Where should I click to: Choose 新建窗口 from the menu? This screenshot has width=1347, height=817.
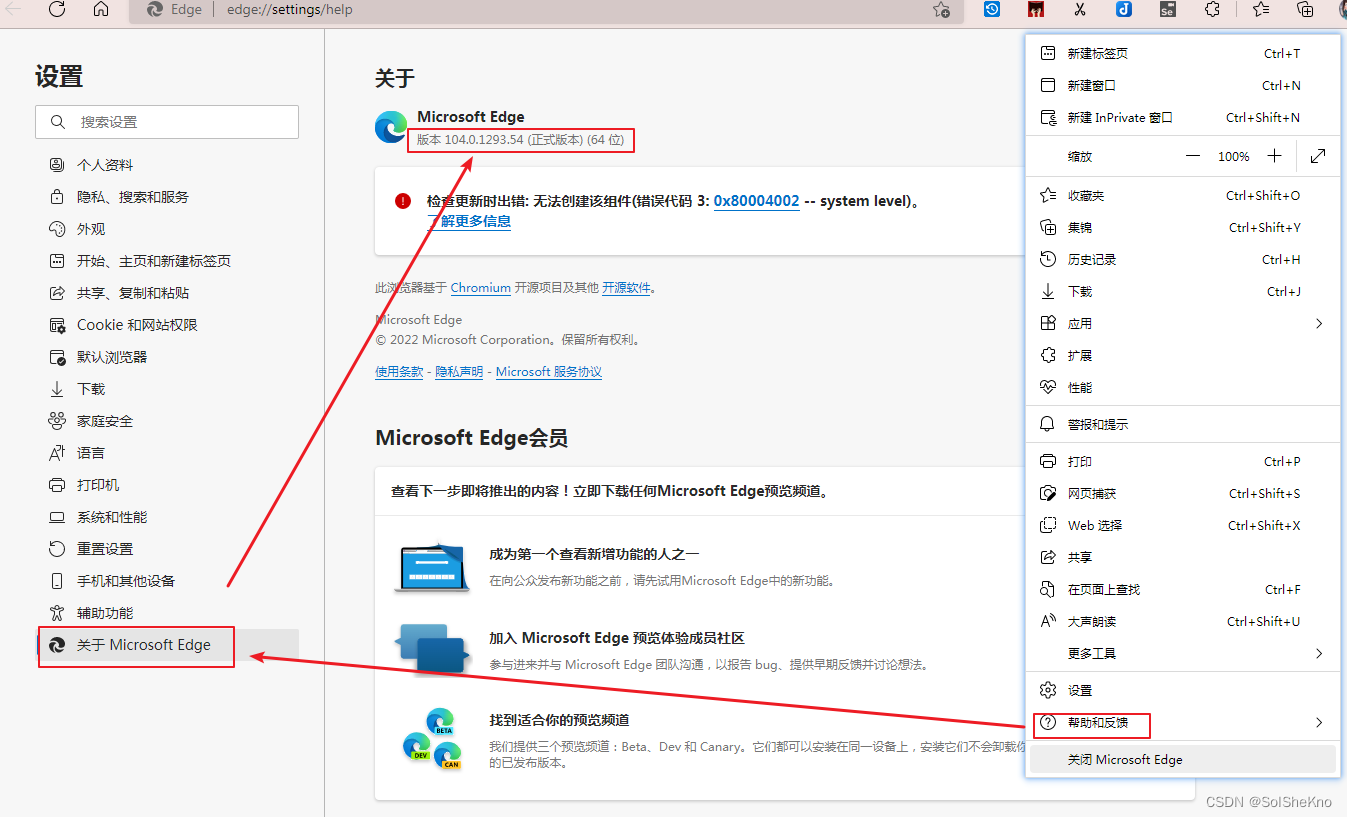[x=1183, y=85]
